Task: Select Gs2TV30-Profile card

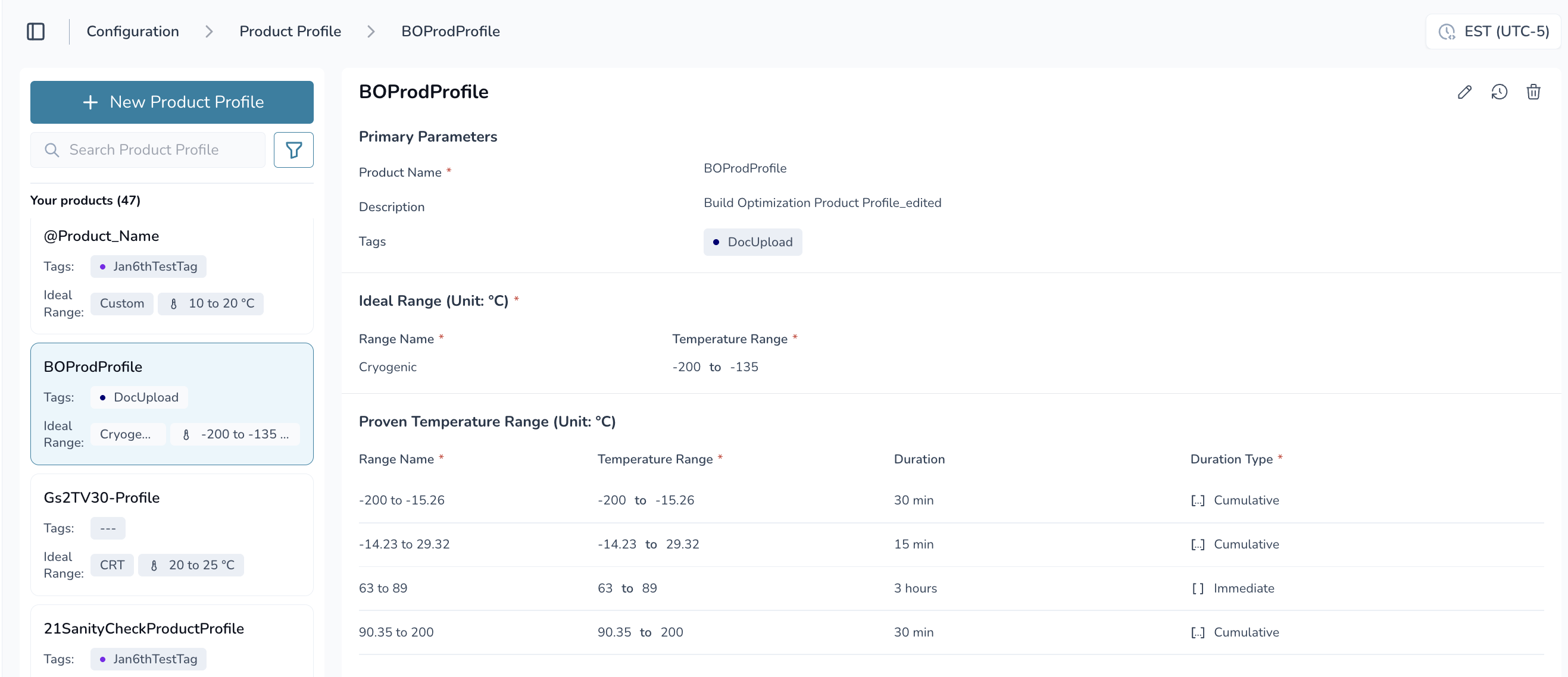Action: coord(171,535)
